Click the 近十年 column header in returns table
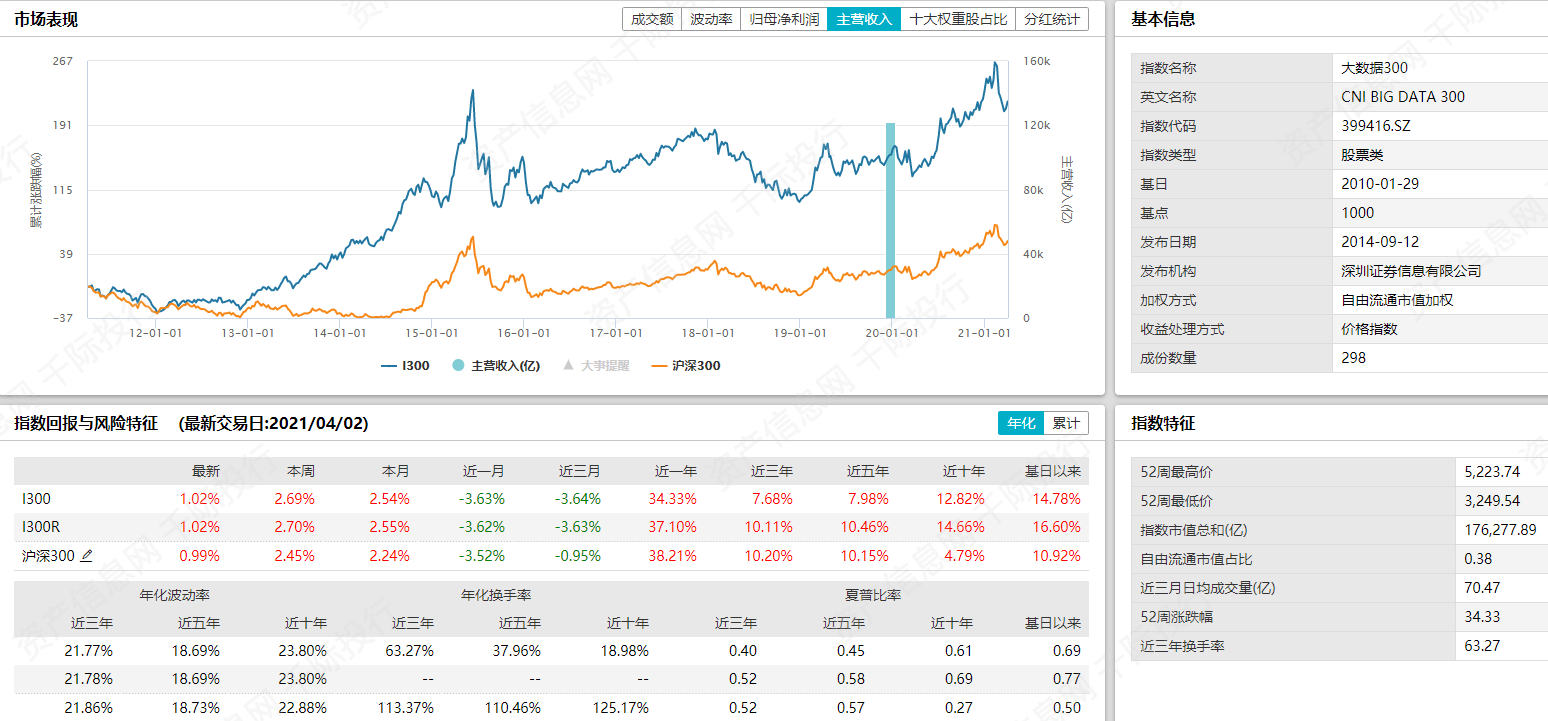This screenshot has height=721, width=1548. (x=963, y=471)
